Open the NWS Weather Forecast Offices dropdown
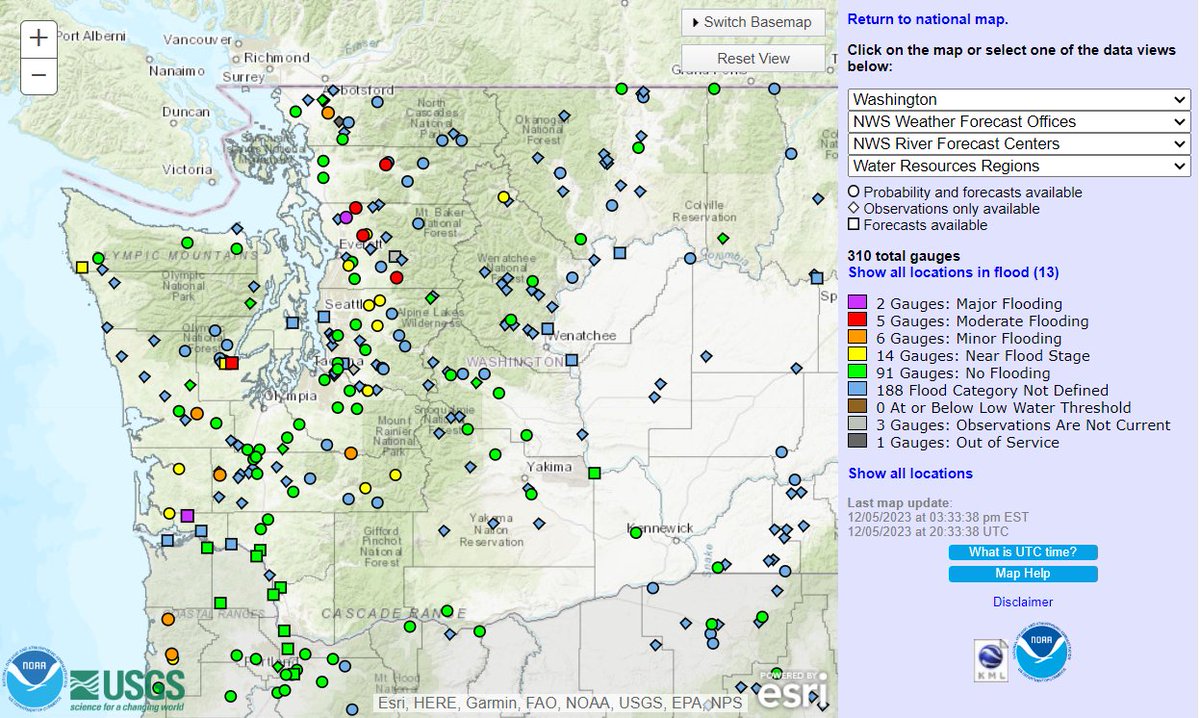This screenshot has height=718, width=1200. 1017,121
